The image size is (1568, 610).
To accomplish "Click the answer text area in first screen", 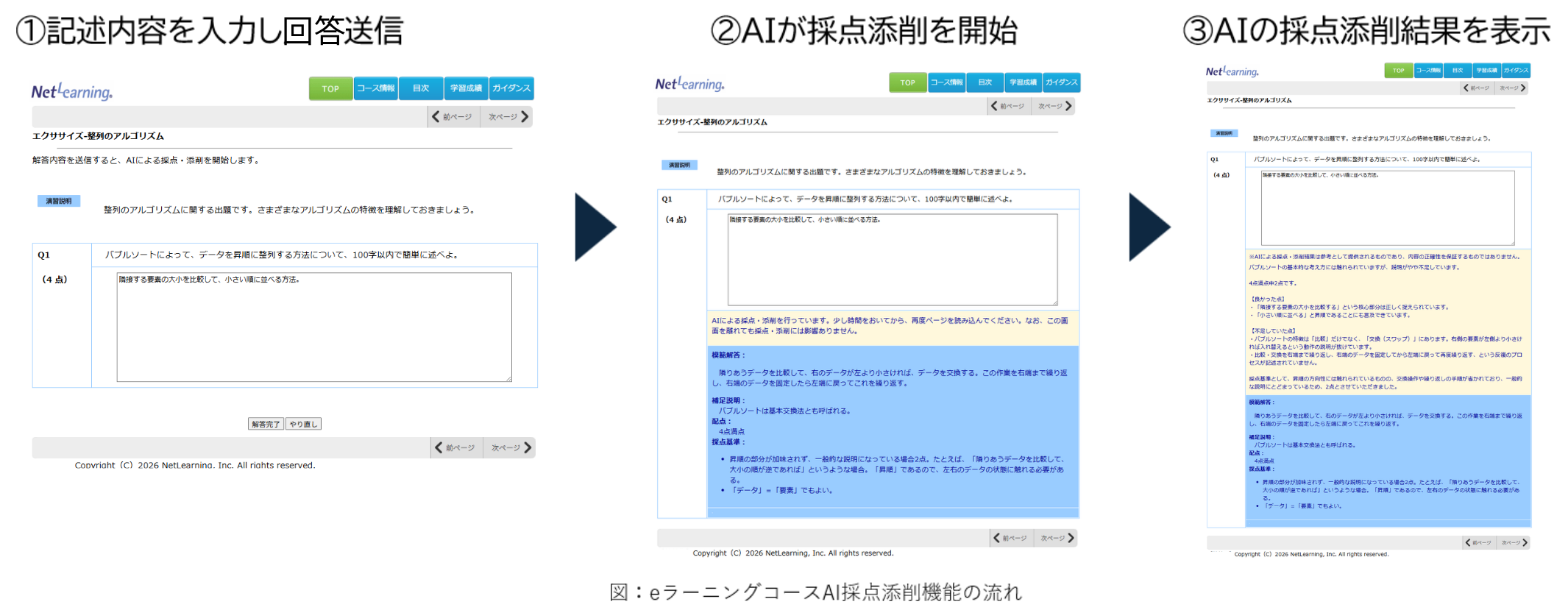I will point(314,327).
